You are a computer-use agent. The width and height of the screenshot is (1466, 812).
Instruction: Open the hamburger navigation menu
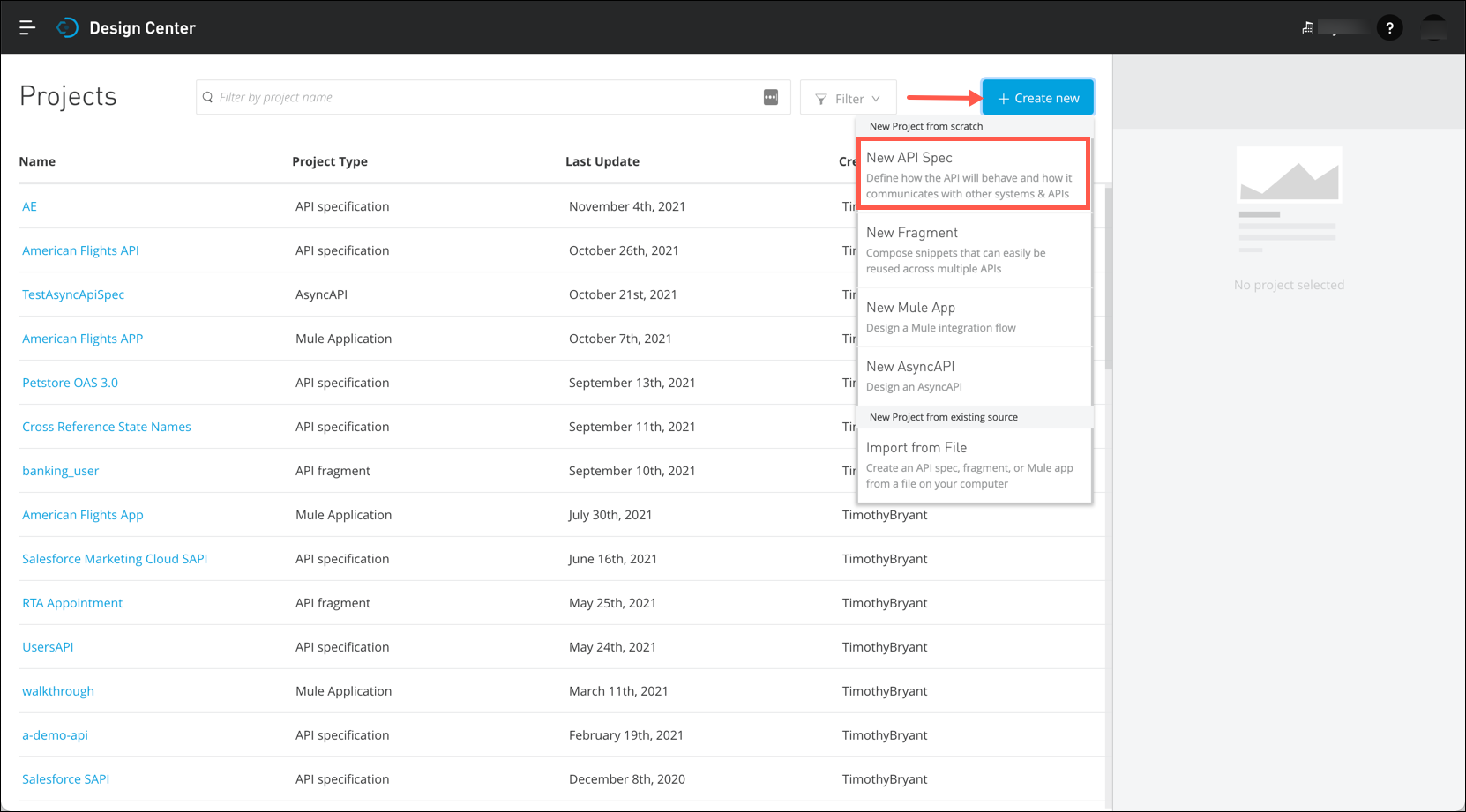[x=27, y=28]
